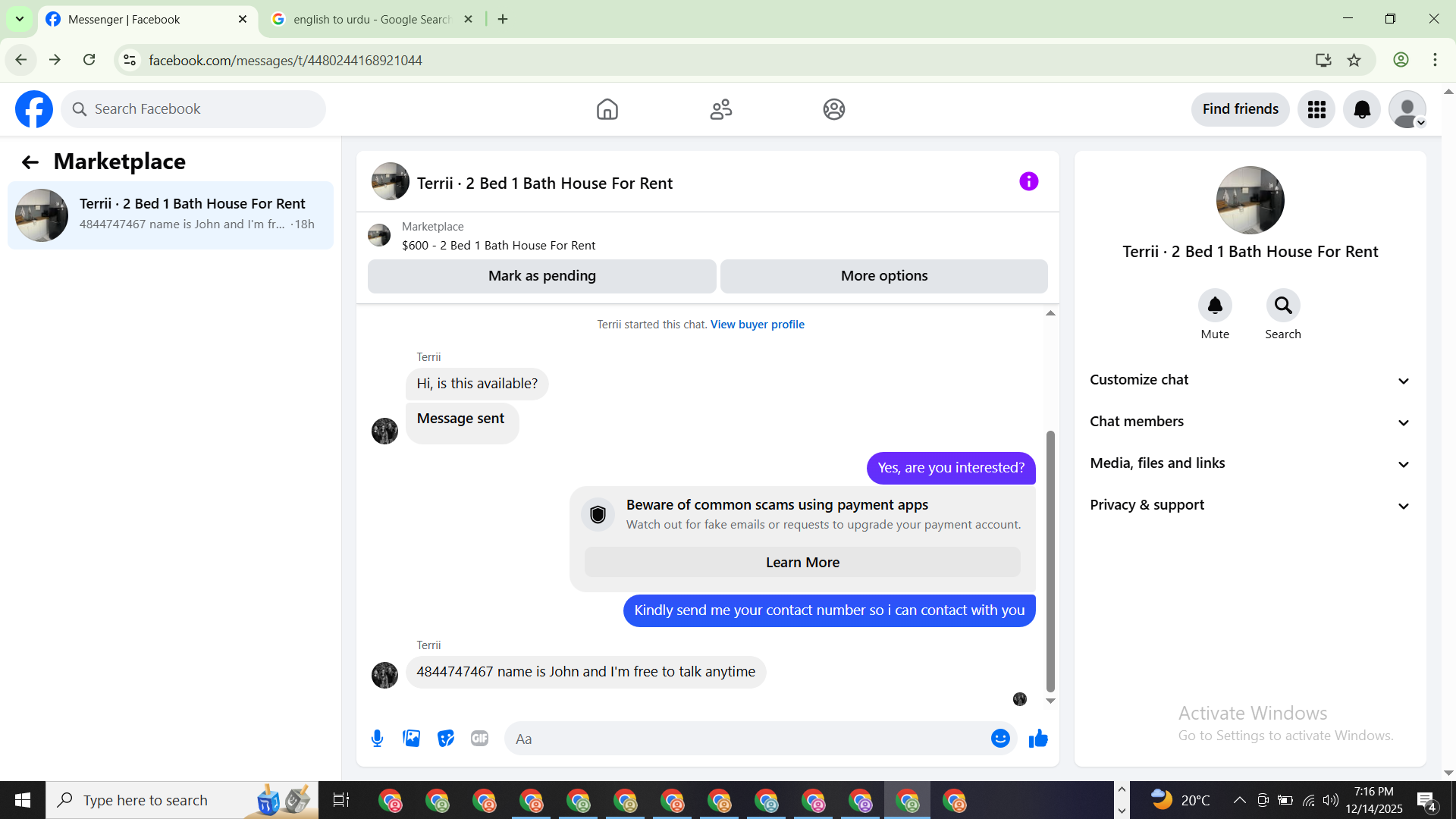Viewport: 1456px width, 819px height.
Task: Expand the Customize chat section
Action: 1250,380
